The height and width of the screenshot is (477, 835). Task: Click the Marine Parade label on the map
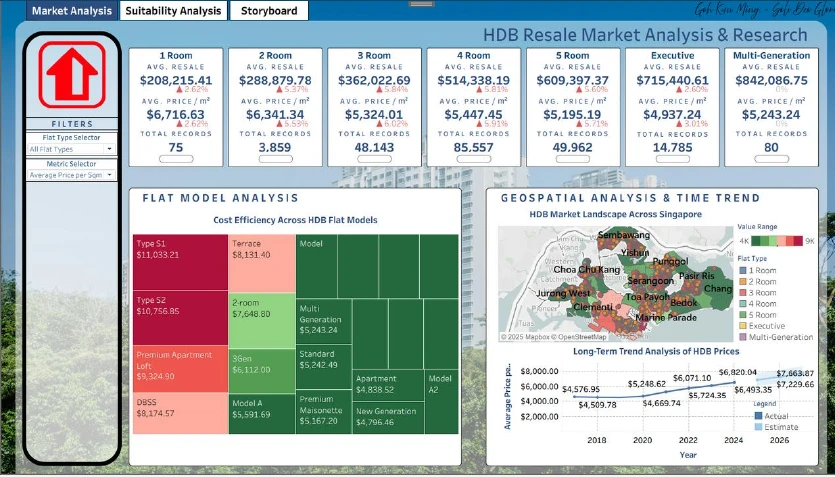(666, 318)
